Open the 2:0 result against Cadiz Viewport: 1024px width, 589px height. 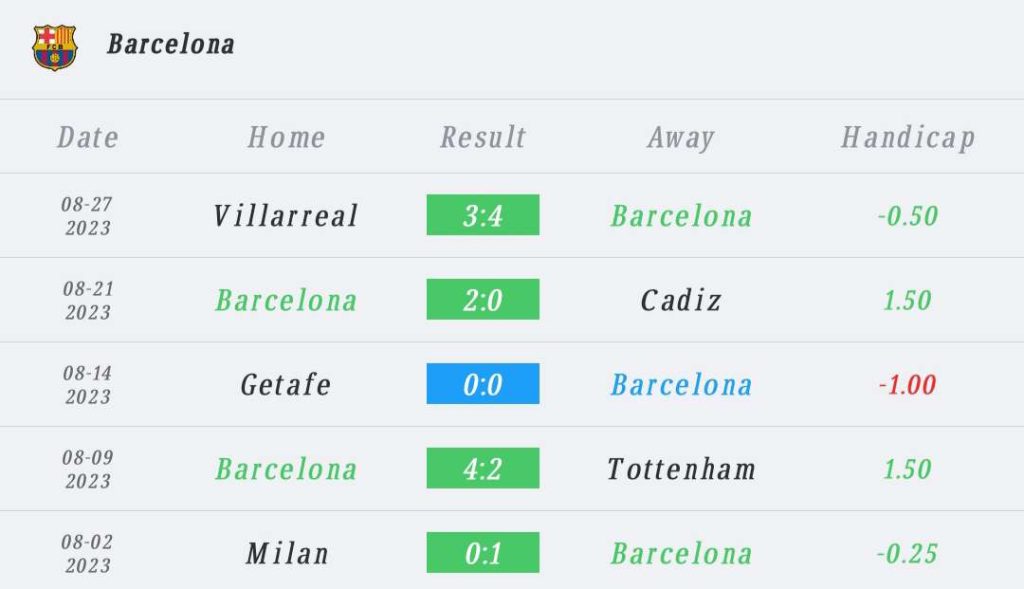coord(483,300)
